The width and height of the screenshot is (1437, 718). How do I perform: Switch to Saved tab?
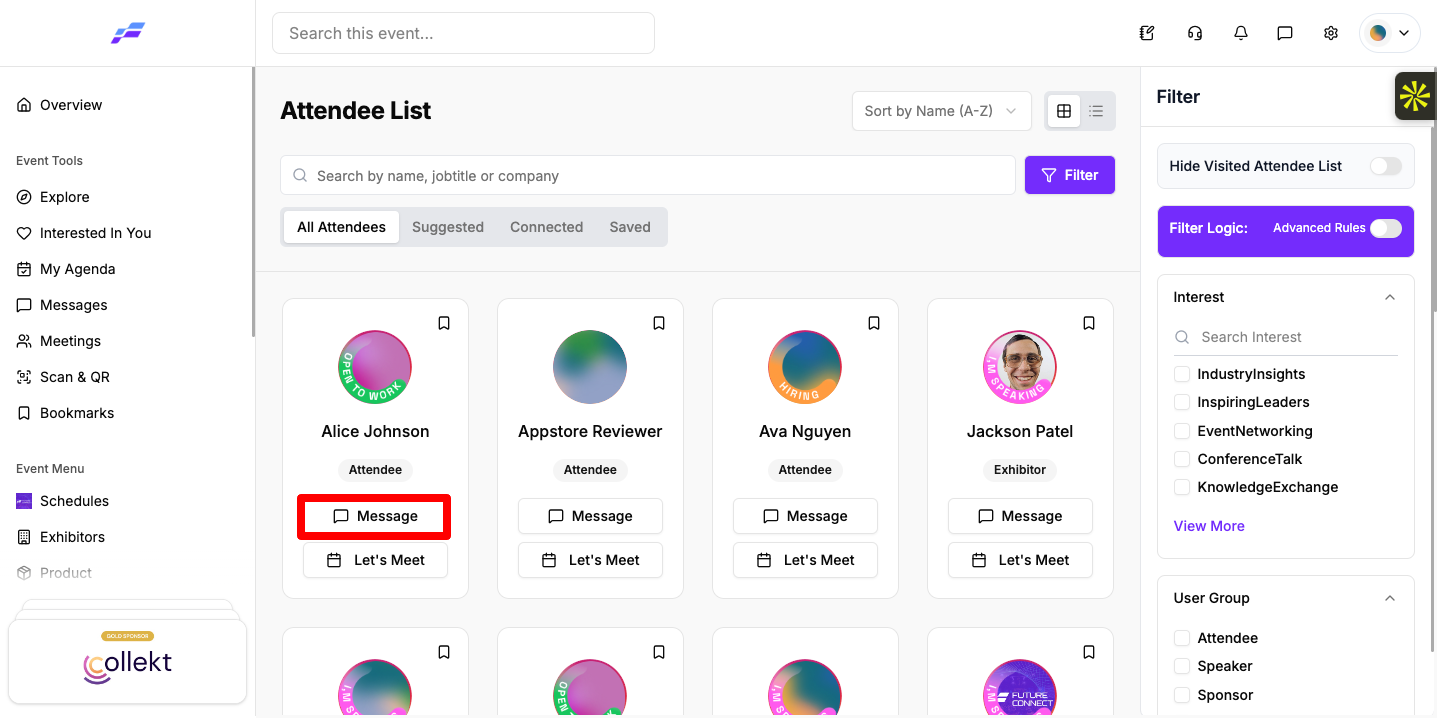630,227
